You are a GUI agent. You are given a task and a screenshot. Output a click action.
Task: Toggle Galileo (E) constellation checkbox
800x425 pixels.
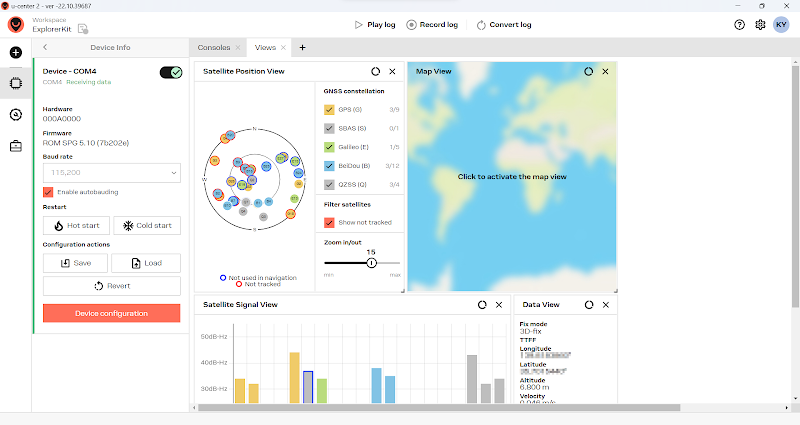329,147
